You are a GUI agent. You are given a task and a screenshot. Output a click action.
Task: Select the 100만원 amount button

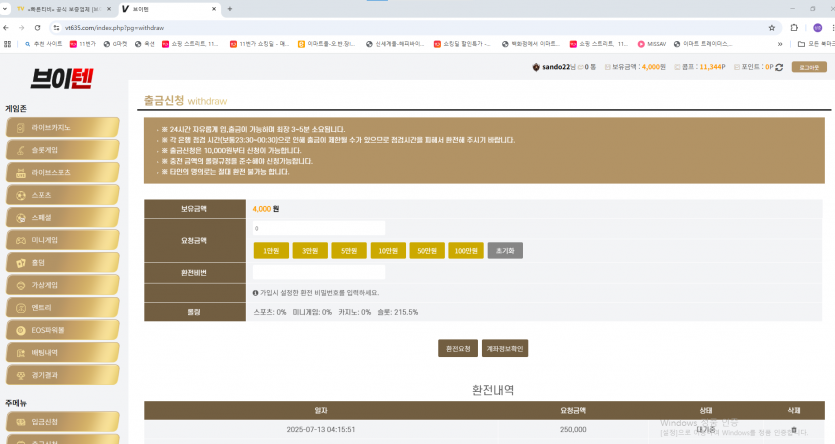(466, 251)
